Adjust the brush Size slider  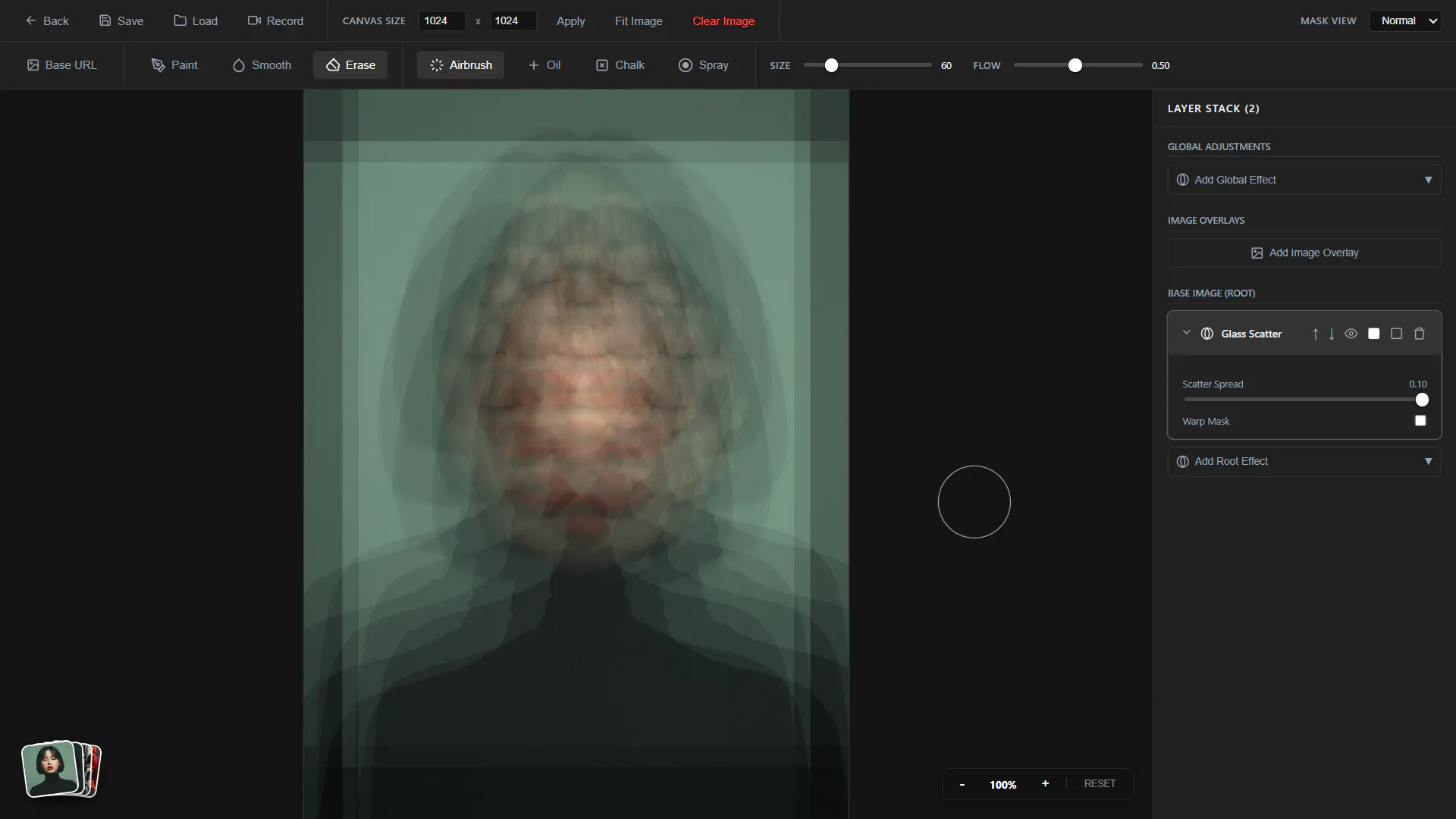868,65
